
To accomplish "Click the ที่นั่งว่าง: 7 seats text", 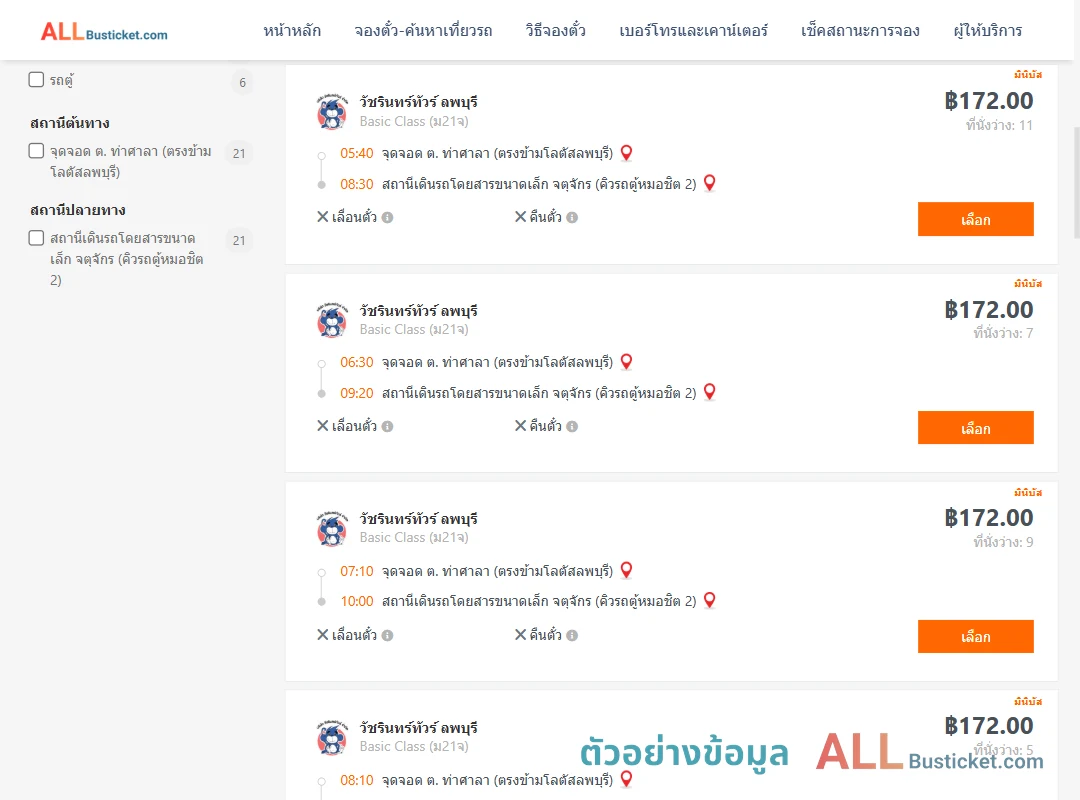I will 1003,334.
